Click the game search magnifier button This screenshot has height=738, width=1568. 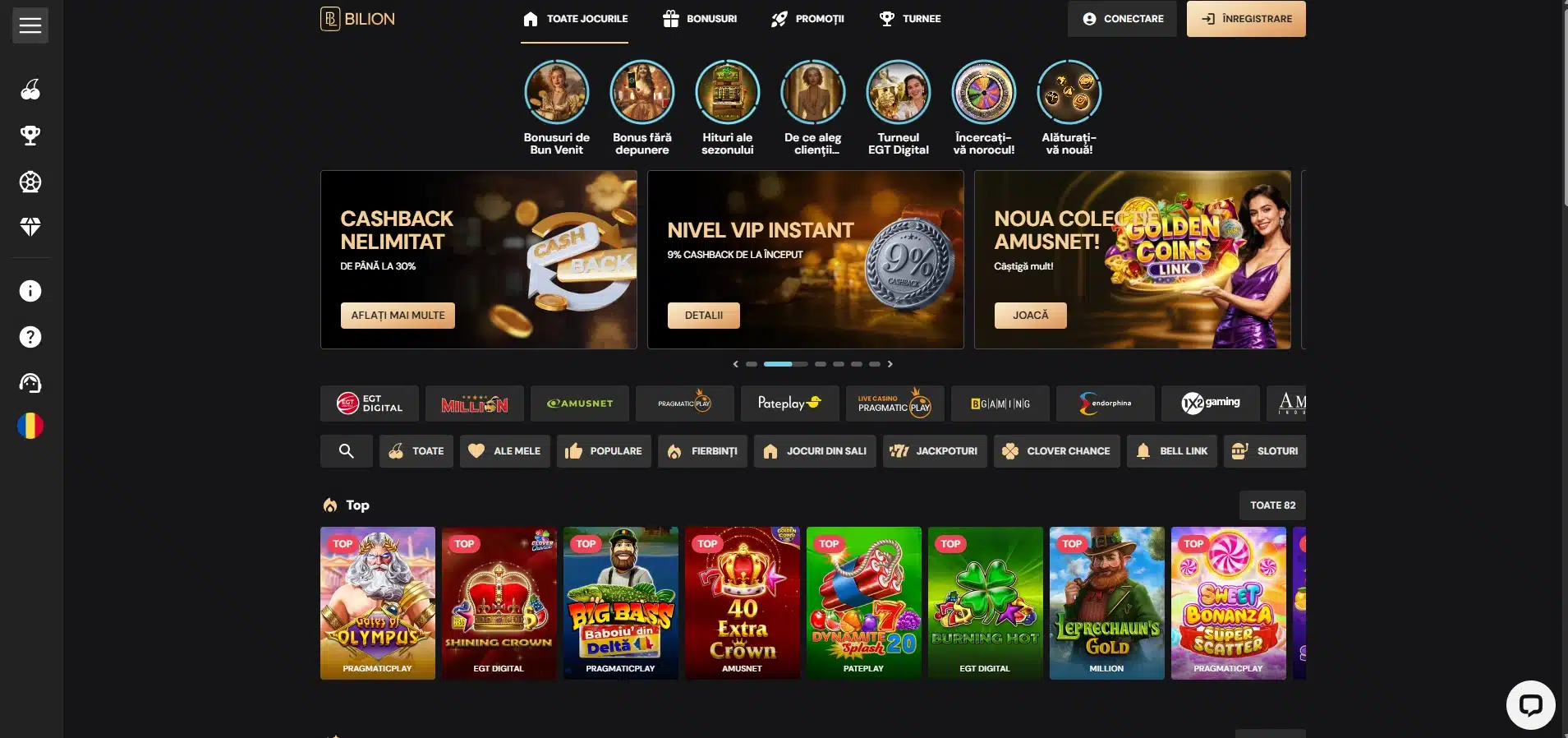tap(347, 451)
